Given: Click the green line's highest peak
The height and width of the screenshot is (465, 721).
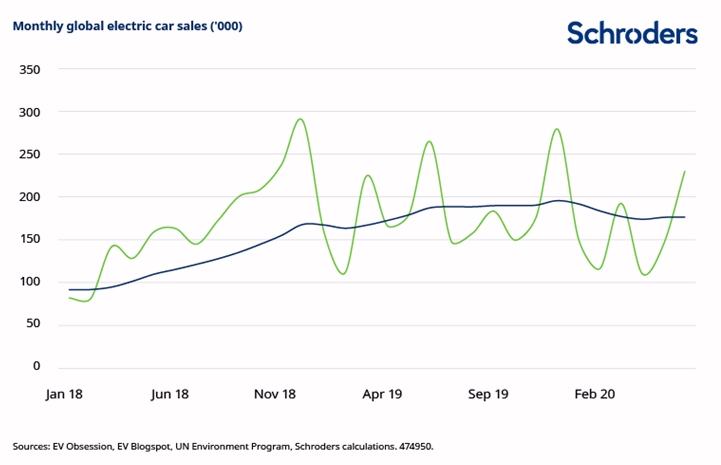Looking at the screenshot, I should point(300,119).
